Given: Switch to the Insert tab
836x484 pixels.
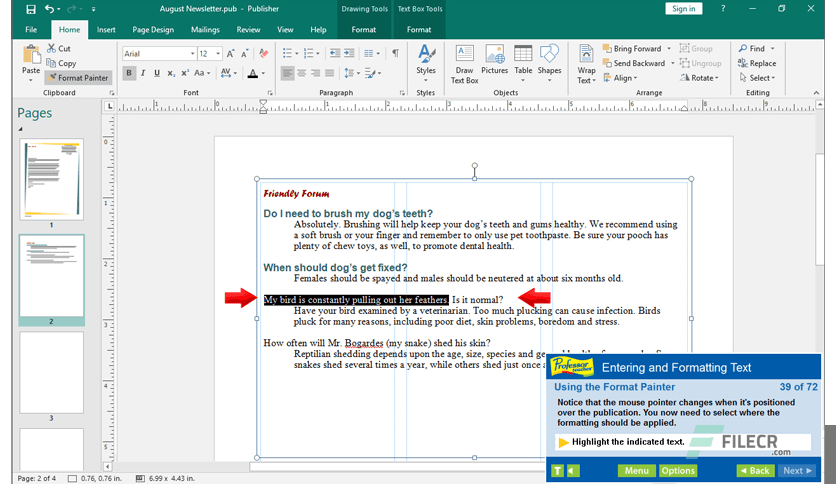Looking at the screenshot, I should [106, 30].
